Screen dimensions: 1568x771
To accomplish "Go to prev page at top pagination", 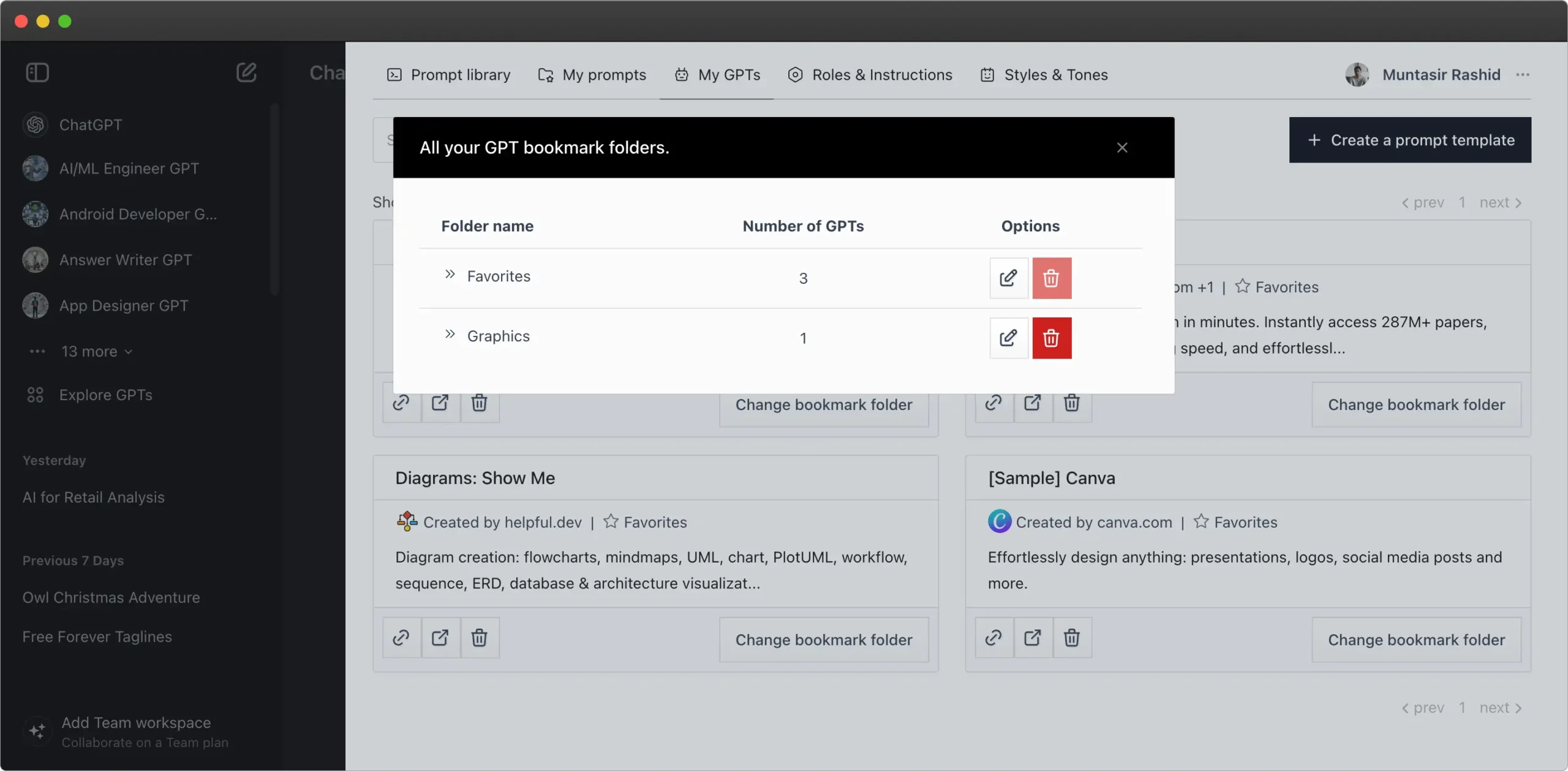I will (x=1423, y=202).
